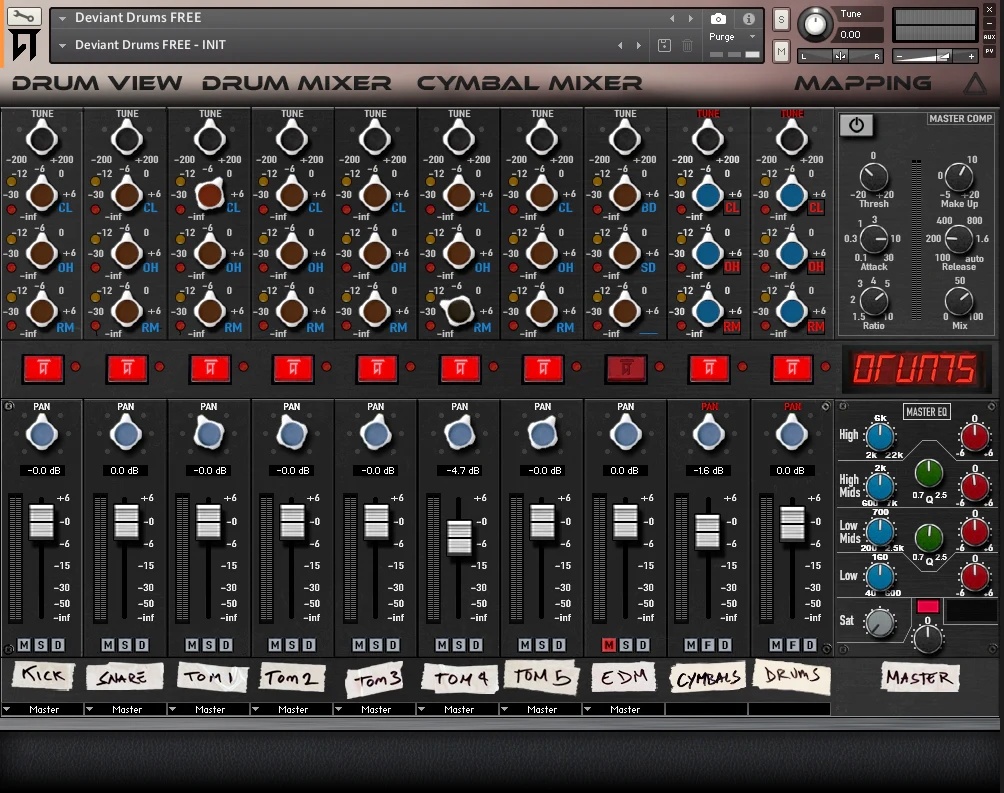Open EDM output Master dropdown

[624, 709]
